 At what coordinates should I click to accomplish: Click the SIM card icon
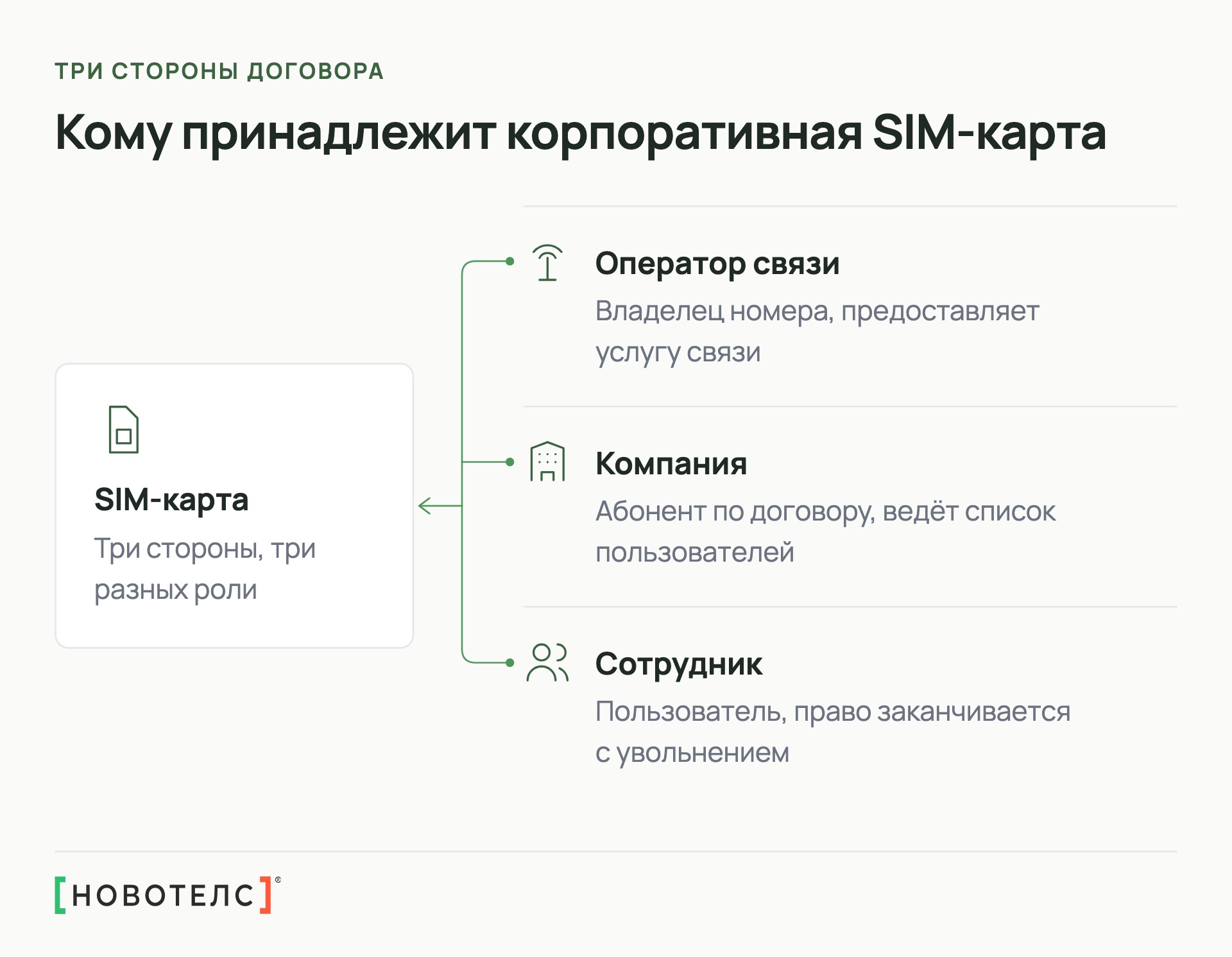click(124, 429)
